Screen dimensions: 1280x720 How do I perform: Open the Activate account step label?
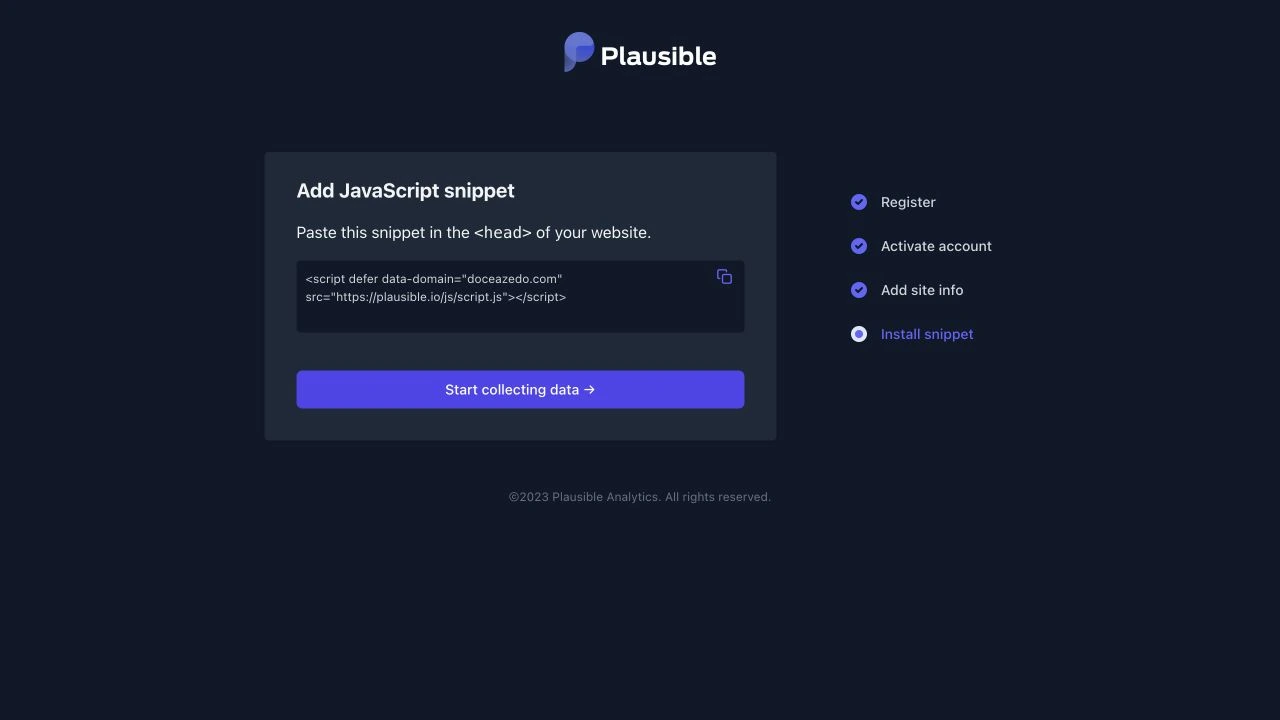pyautogui.click(x=936, y=246)
